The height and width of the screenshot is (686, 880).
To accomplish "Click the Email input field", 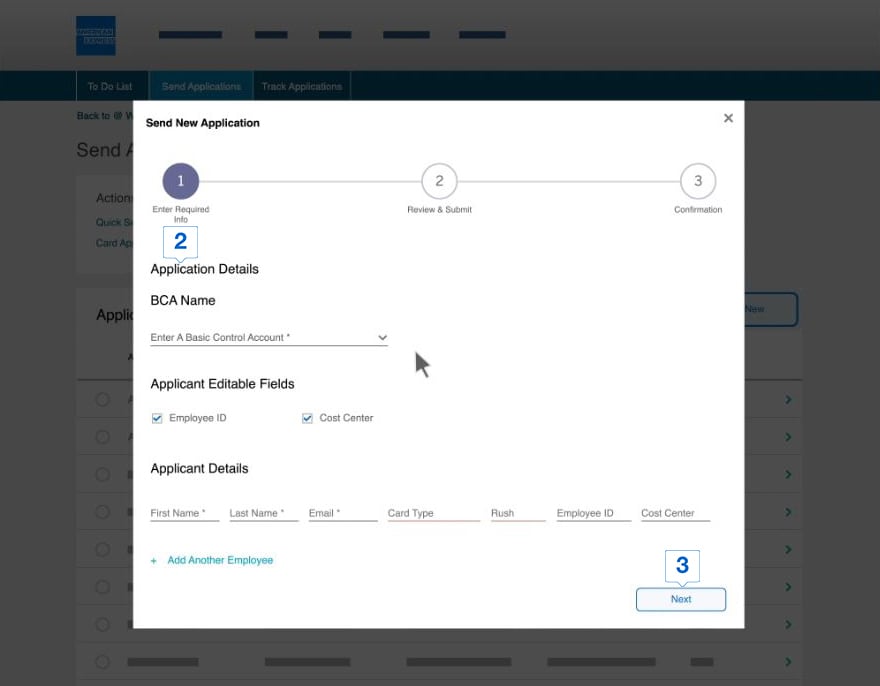I will [x=342, y=513].
